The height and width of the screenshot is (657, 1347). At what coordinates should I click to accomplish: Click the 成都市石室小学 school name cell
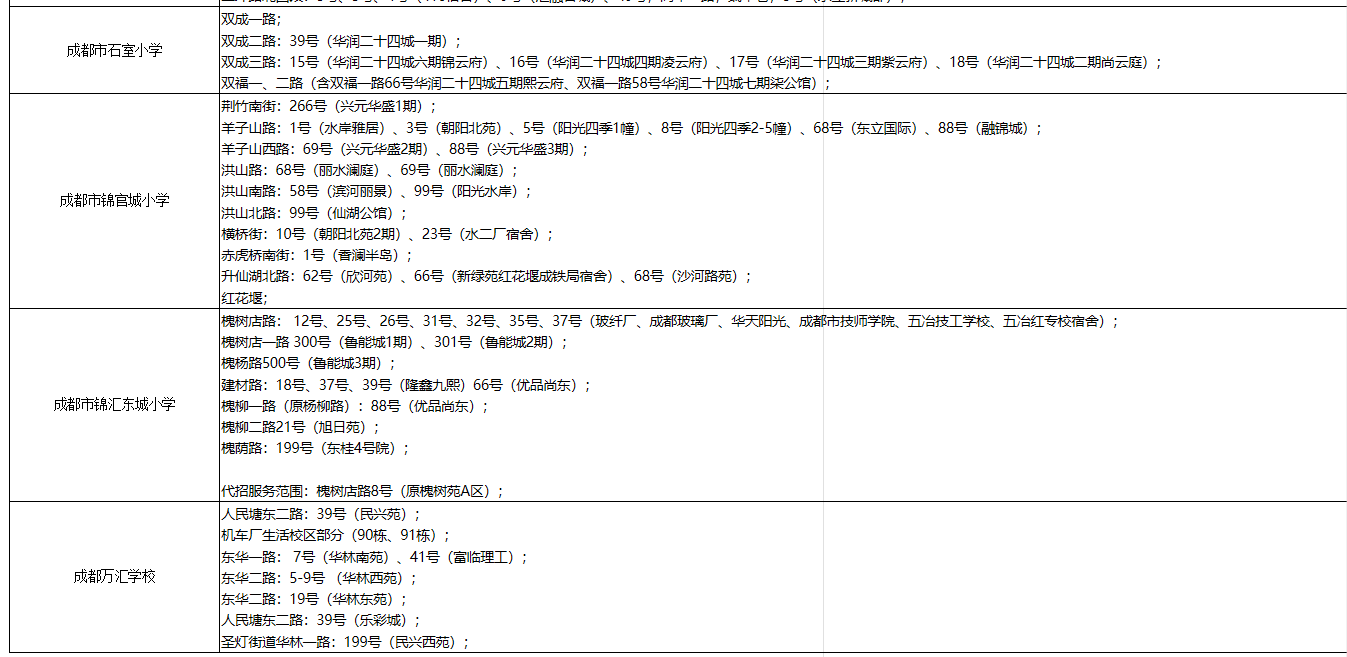(x=114, y=50)
